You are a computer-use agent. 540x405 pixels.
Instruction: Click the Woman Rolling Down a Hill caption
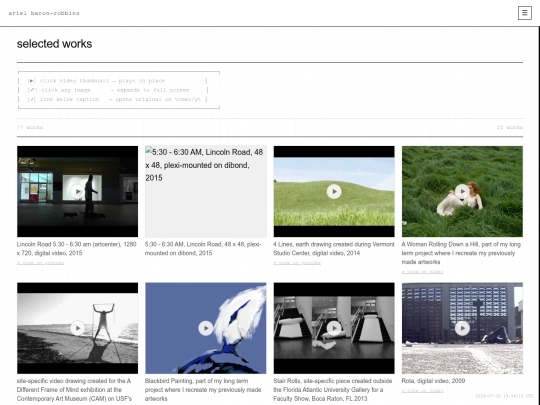coord(461,253)
